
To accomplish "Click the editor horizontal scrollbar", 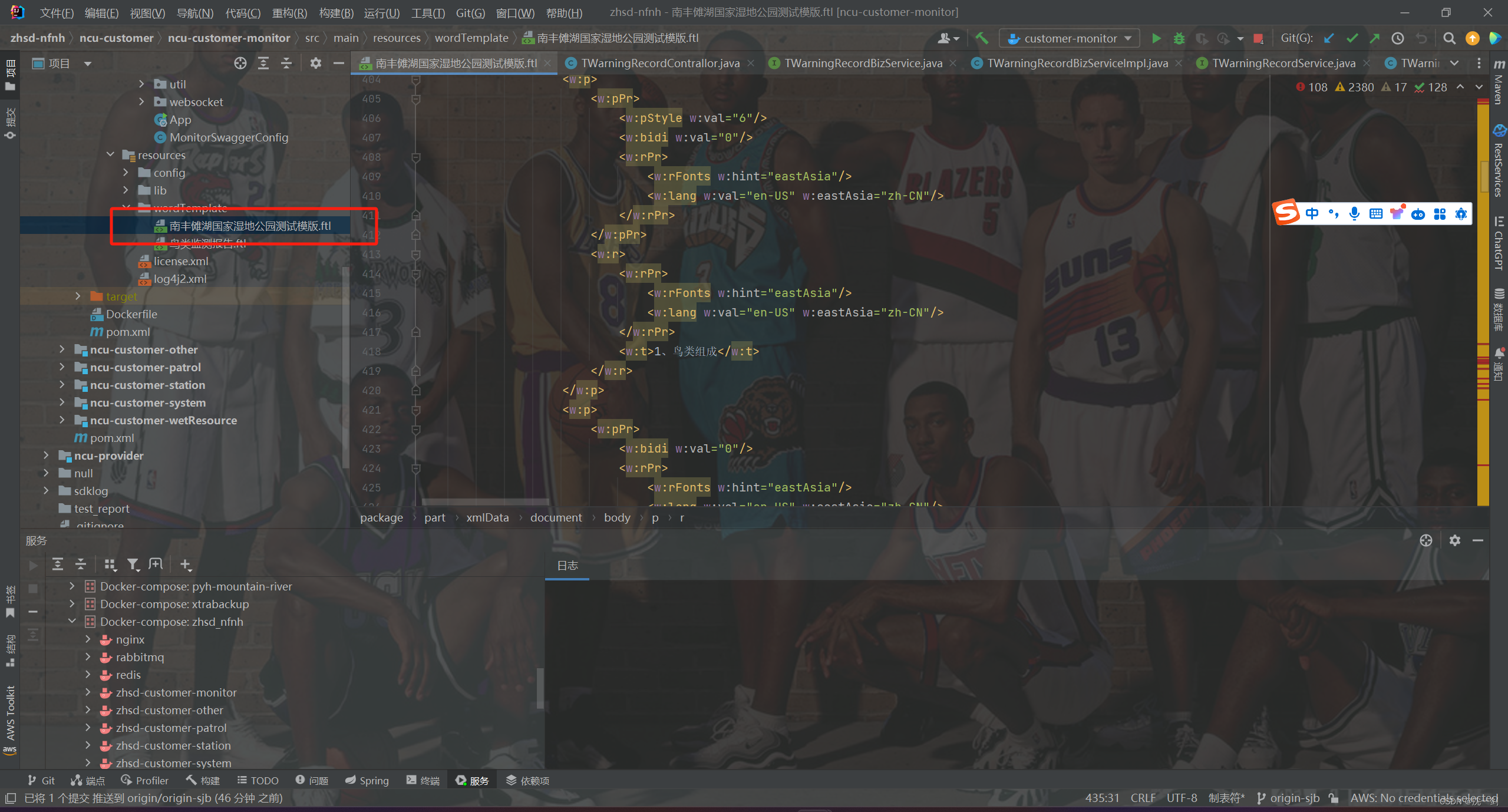I will pos(484,501).
